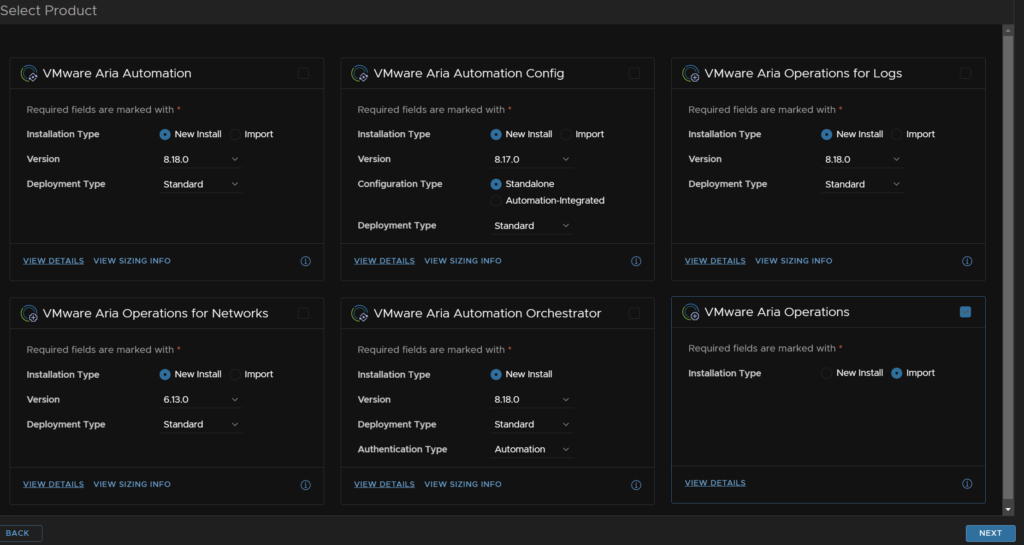This screenshot has height=545, width=1024.
Task: Open View Details for VMware Aria Automation
Action: coord(54,261)
